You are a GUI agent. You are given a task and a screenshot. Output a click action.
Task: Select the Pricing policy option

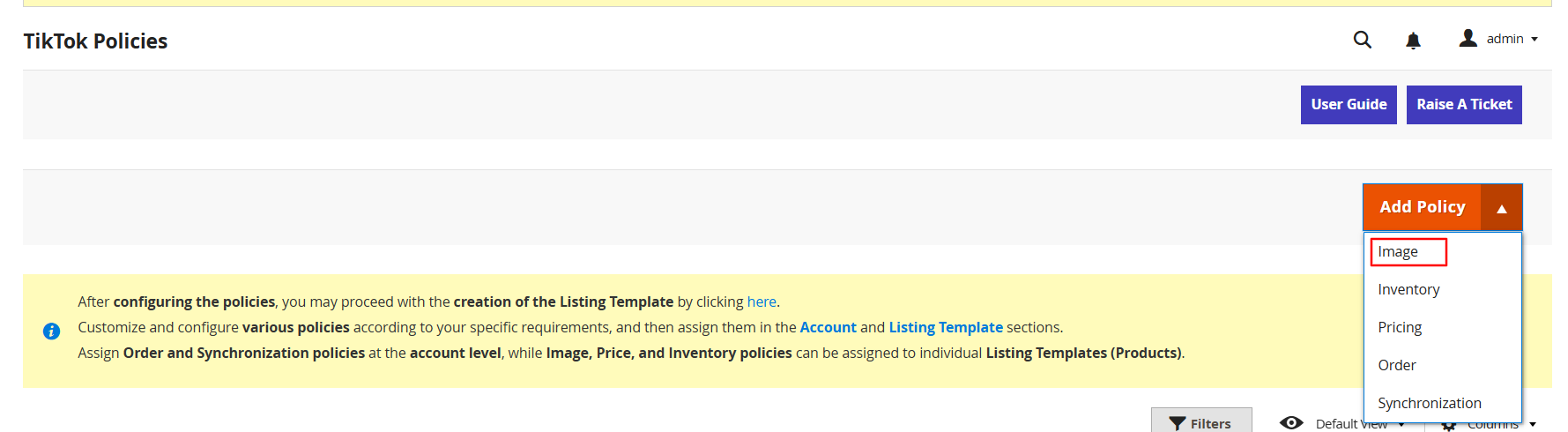pos(1400,328)
